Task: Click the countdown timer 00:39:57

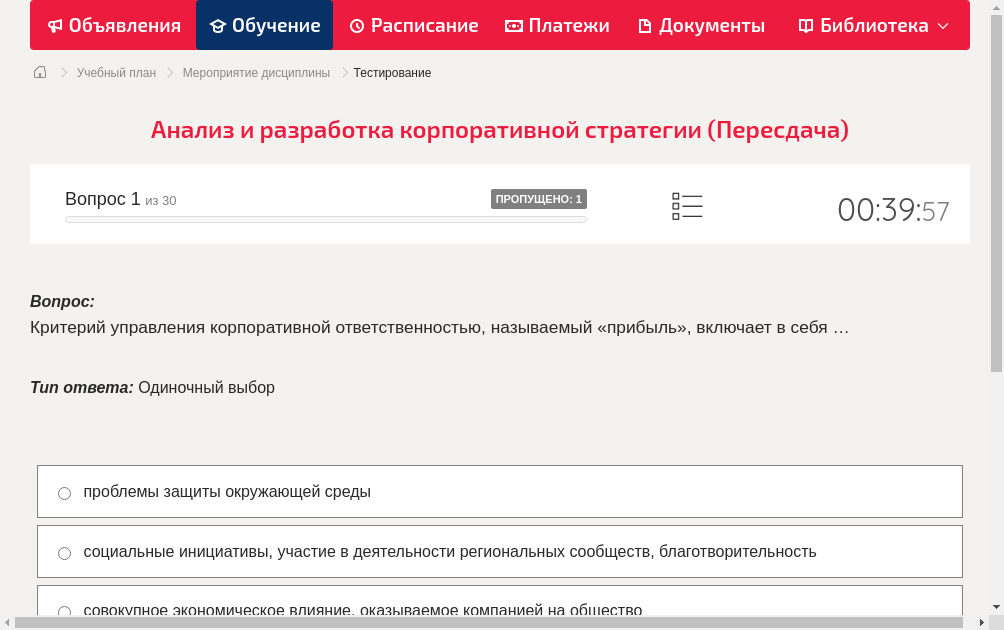Action: pos(893,210)
